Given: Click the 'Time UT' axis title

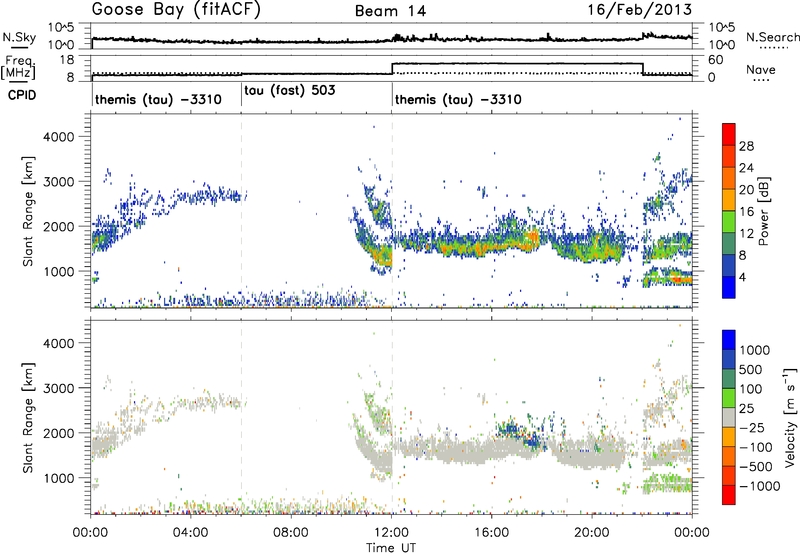Looking at the screenshot, I should click(x=391, y=548).
